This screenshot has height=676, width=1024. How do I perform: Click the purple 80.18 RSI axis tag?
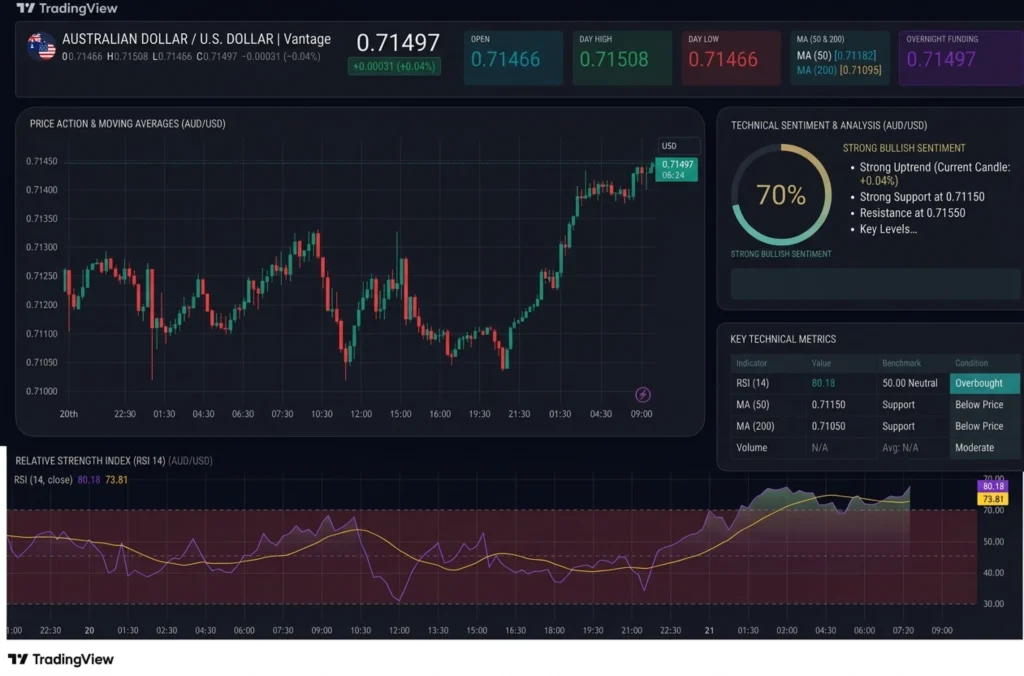tap(993, 486)
